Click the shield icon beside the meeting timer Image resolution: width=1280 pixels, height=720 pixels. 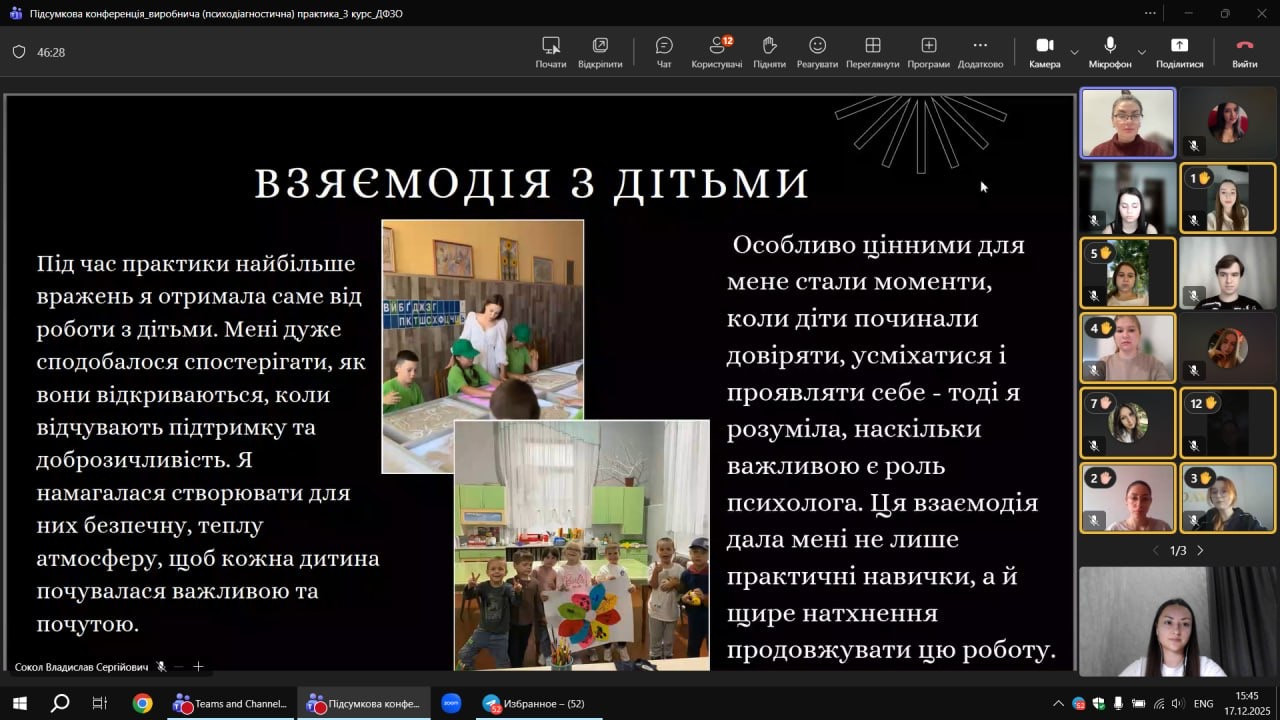click(x=19, y=52)
